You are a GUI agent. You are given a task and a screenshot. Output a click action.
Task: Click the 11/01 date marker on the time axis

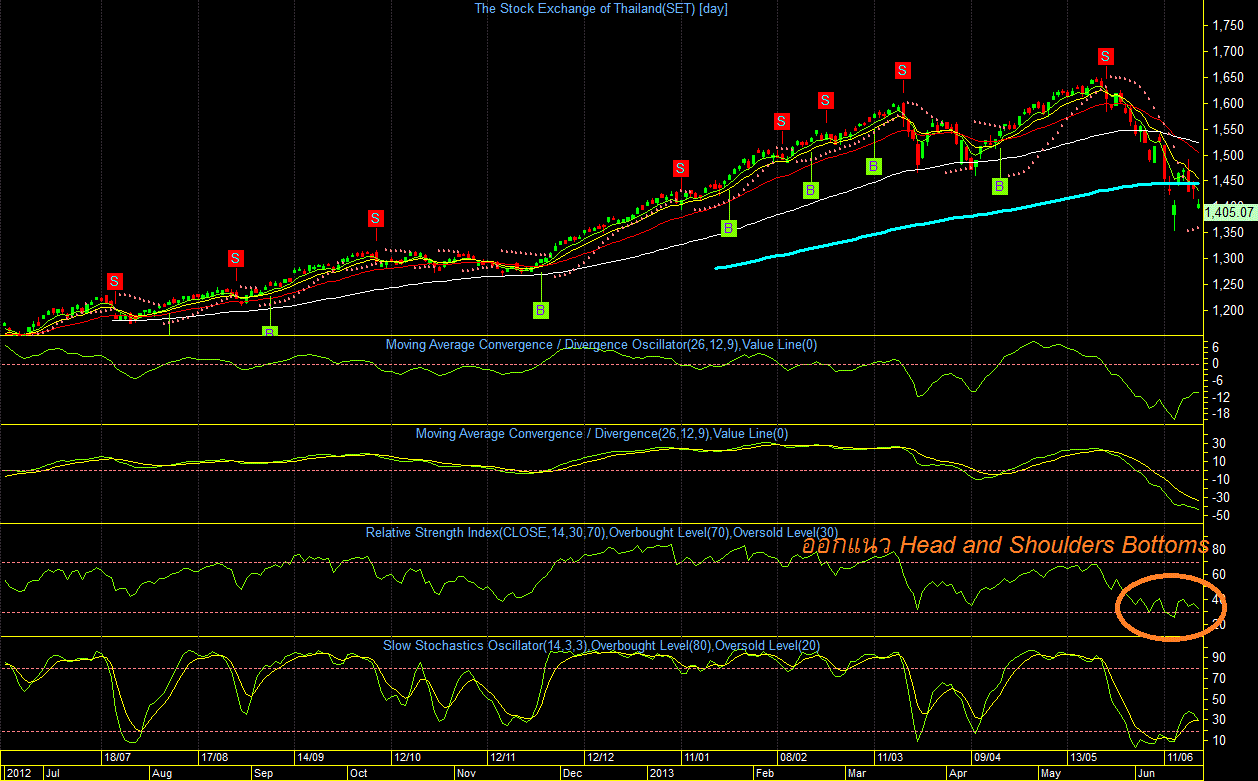[x=696, y=757]
